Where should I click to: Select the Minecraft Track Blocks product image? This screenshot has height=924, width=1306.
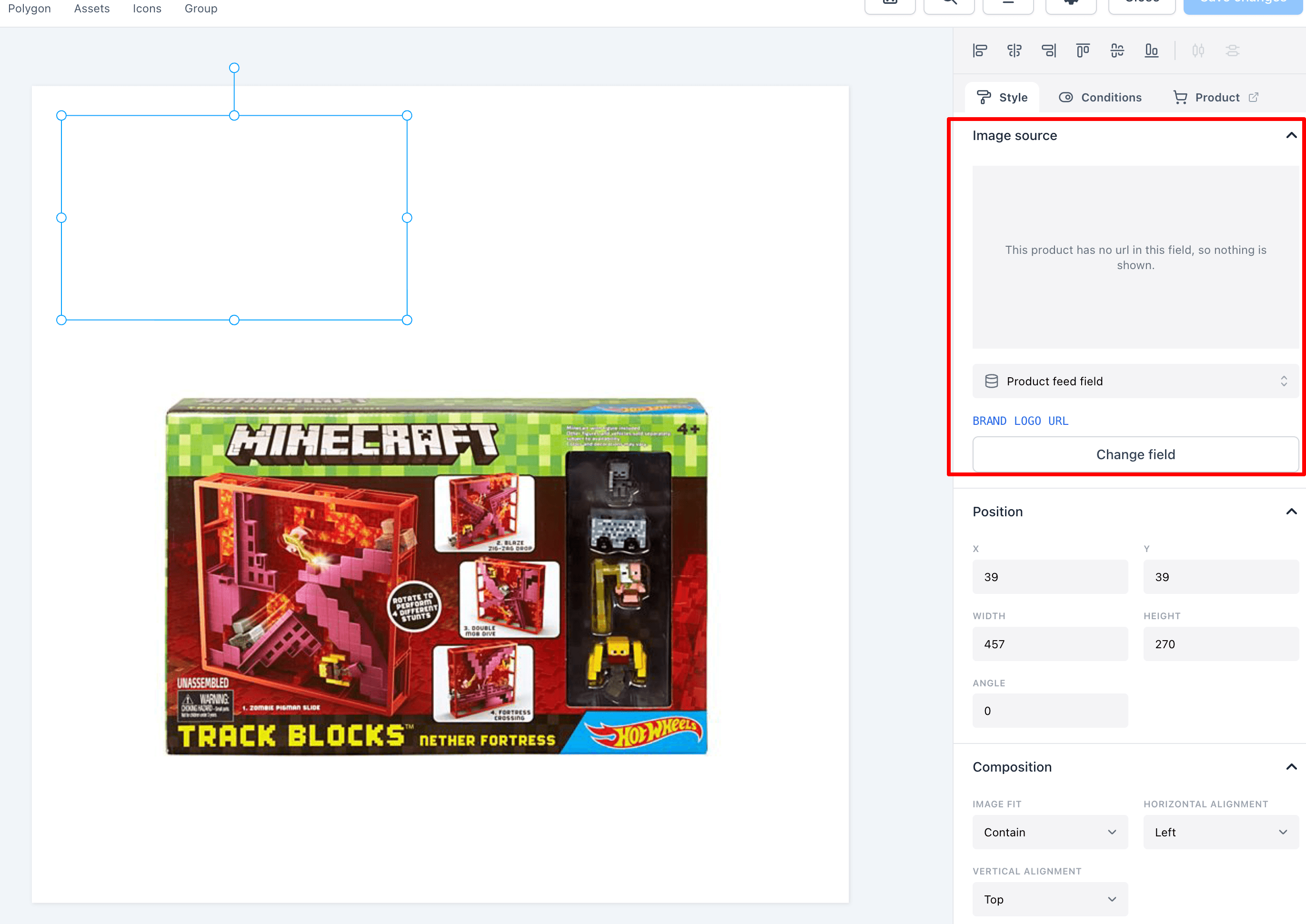tap(436, 576)
